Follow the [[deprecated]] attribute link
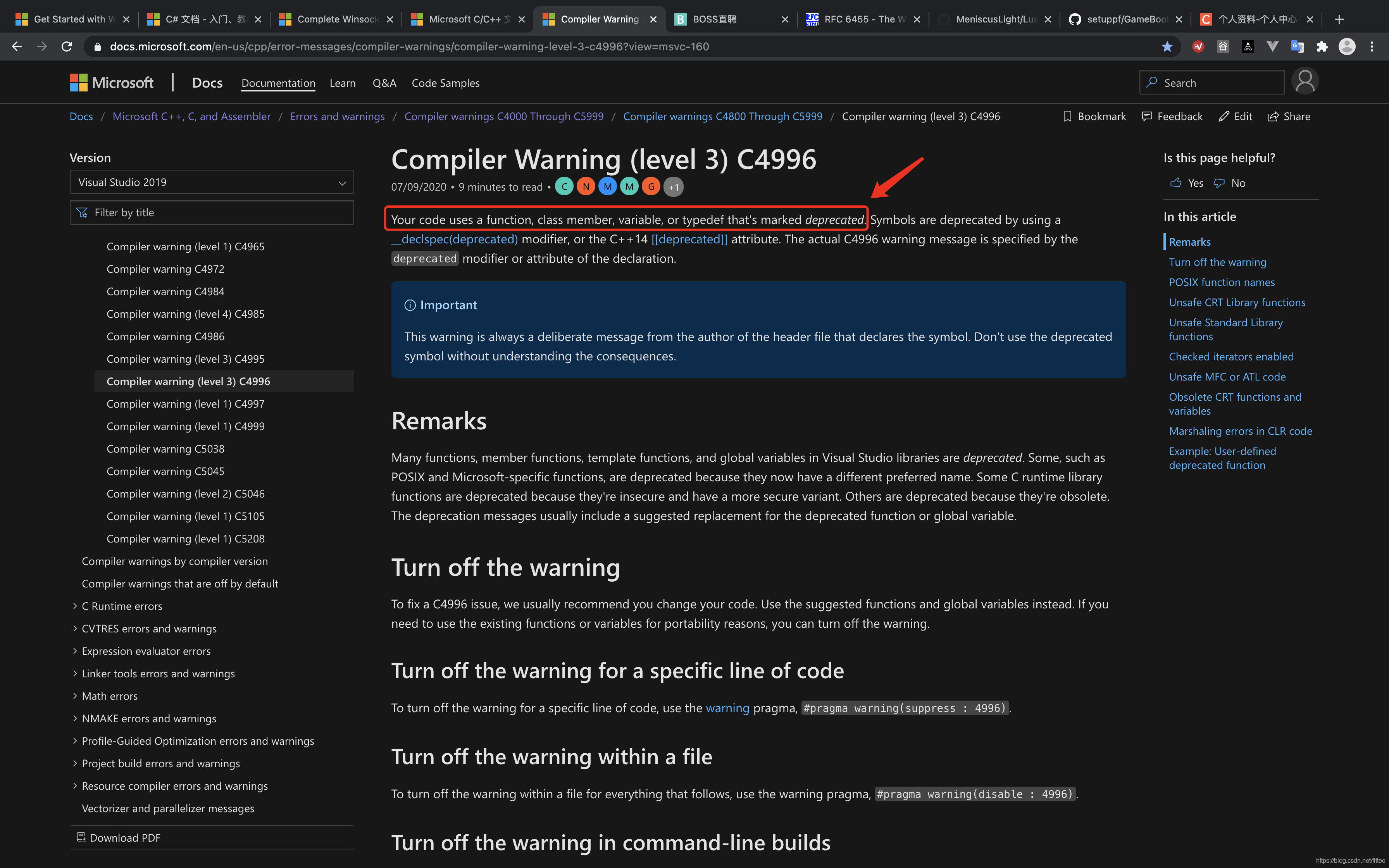Image resolution: width=1389 pixels, height=868 pixels. coord(689,239)
